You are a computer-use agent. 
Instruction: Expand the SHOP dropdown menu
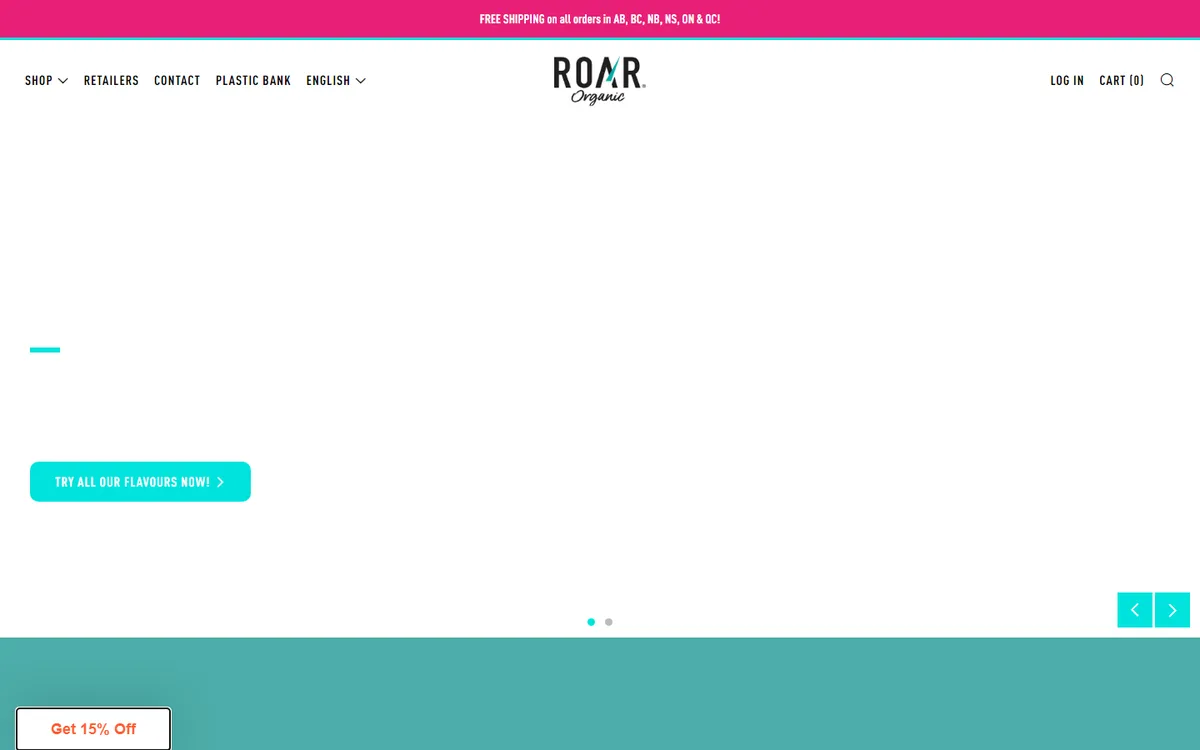click(39, 80)
